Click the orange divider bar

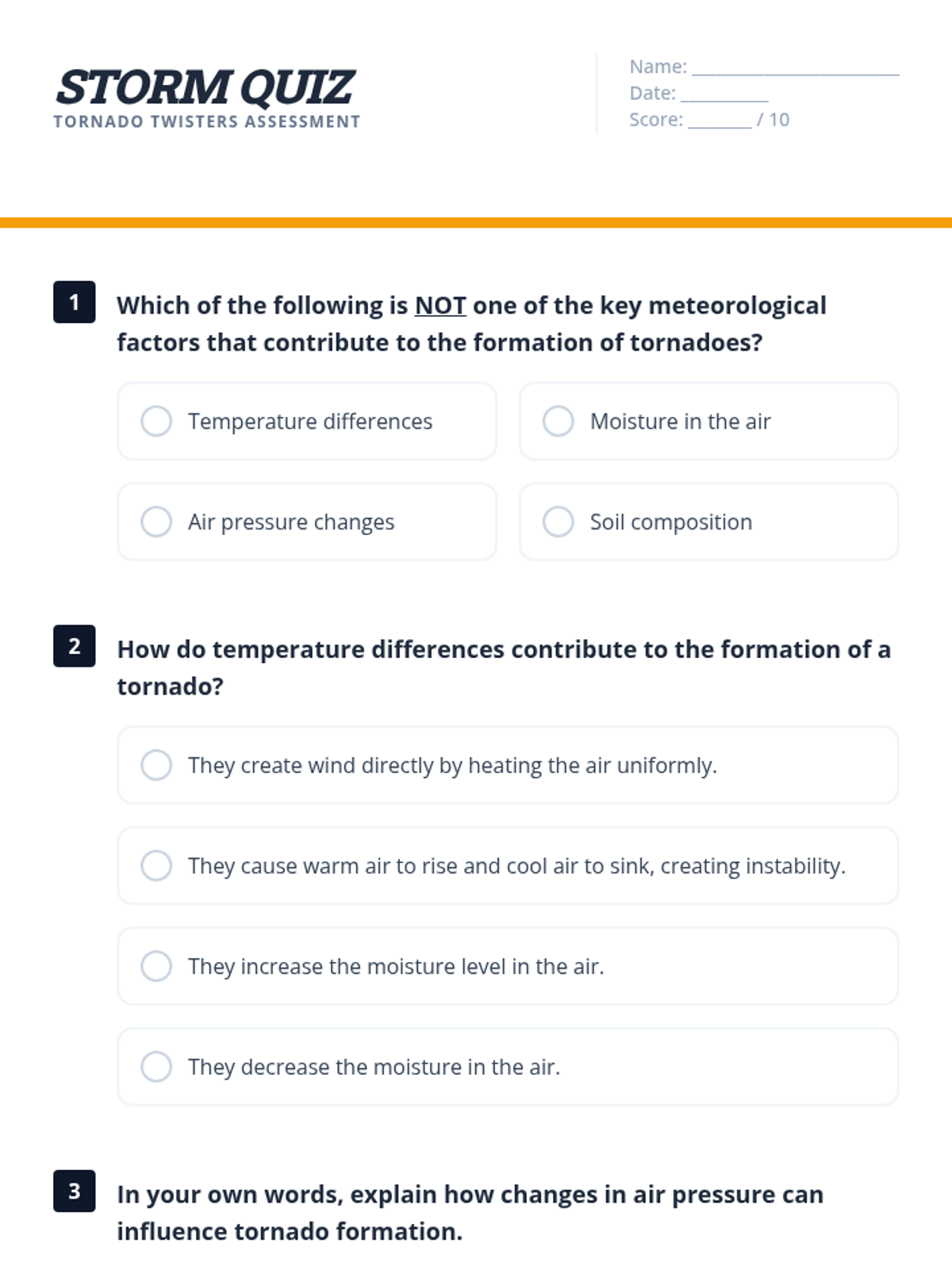[x=476, y=223]
